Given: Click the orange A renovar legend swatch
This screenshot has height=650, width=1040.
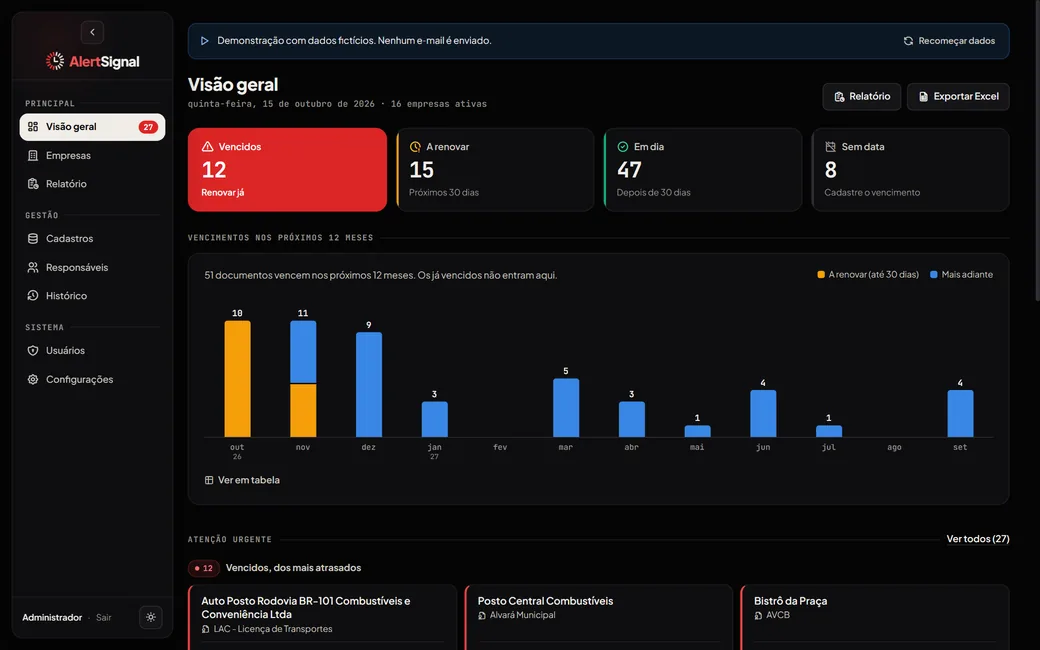Looking at the screenshot, I should (x=821, y=275).
